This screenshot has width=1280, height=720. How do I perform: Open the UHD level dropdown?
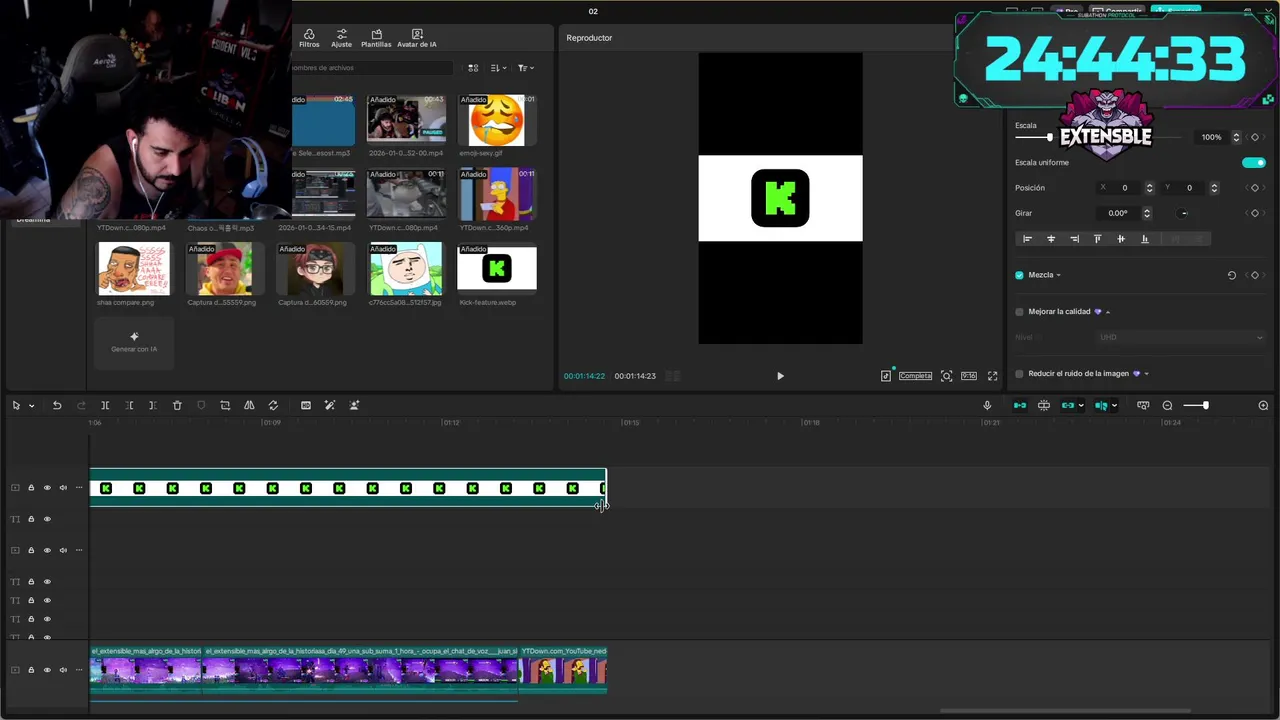(x=1181, y=337)
